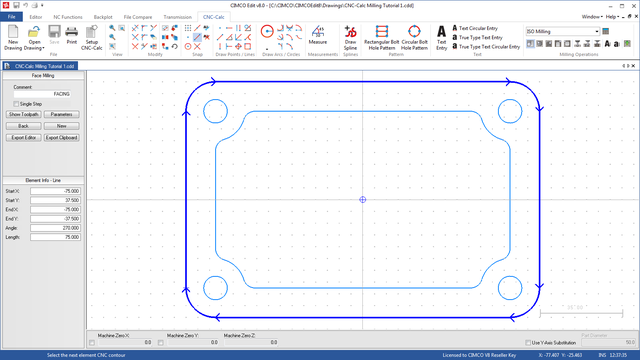Click the Export Editor button
Image resolution: width=640 pixels, height=360 pixels.
[24, 138]
